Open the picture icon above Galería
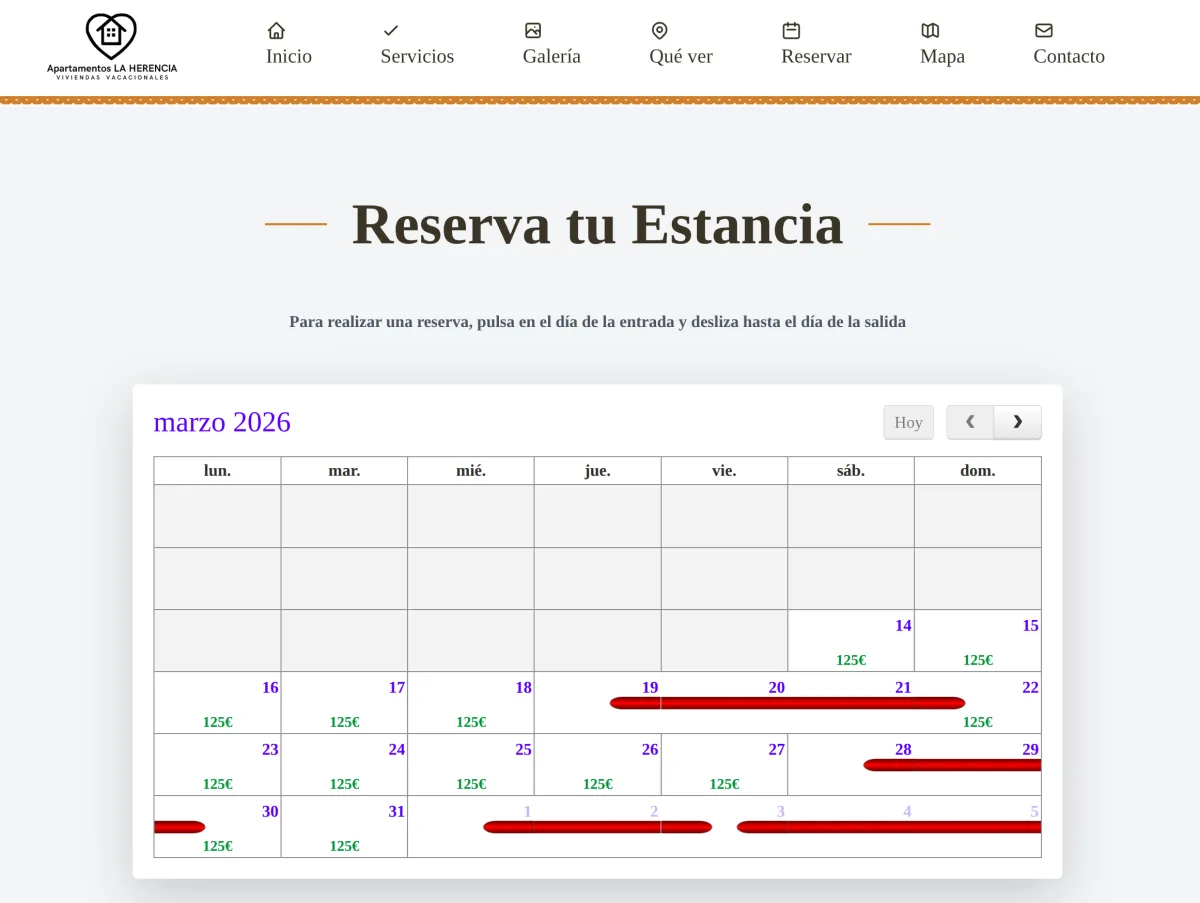 (533, 29)
